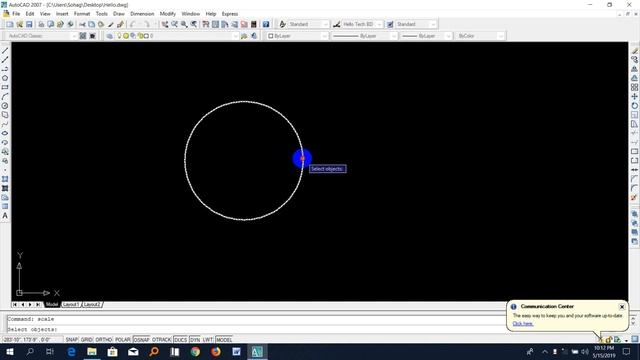This screenshot has height=360, width=640.
Task: Open the Layer Properties Manager icon
Action: 109,36
